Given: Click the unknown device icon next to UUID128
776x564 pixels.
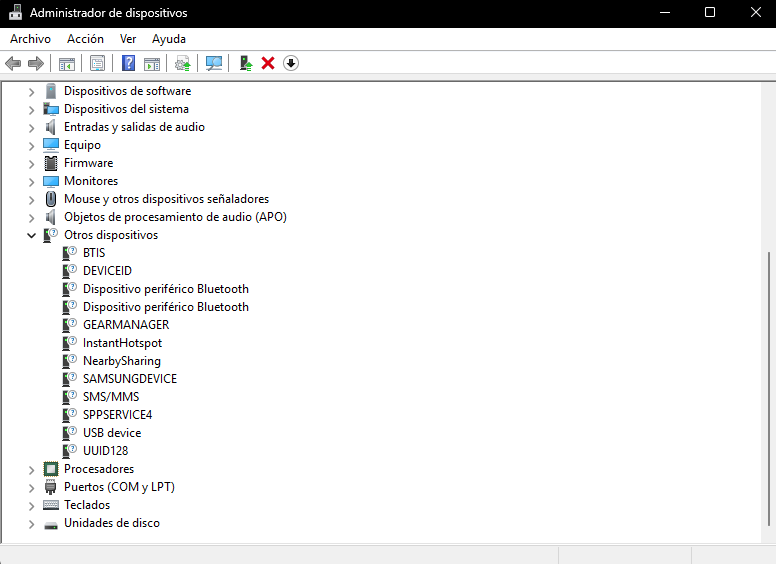Looking at the screenshot, I should 69,451.
